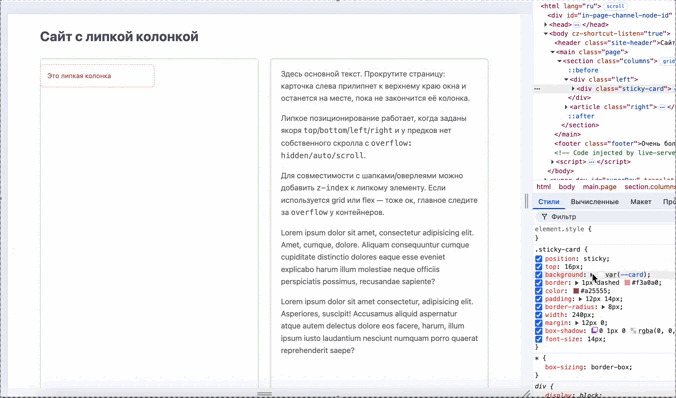The image size is (676, 398).
Task: Select the header.site-header element row
Action: pos(615,43)
